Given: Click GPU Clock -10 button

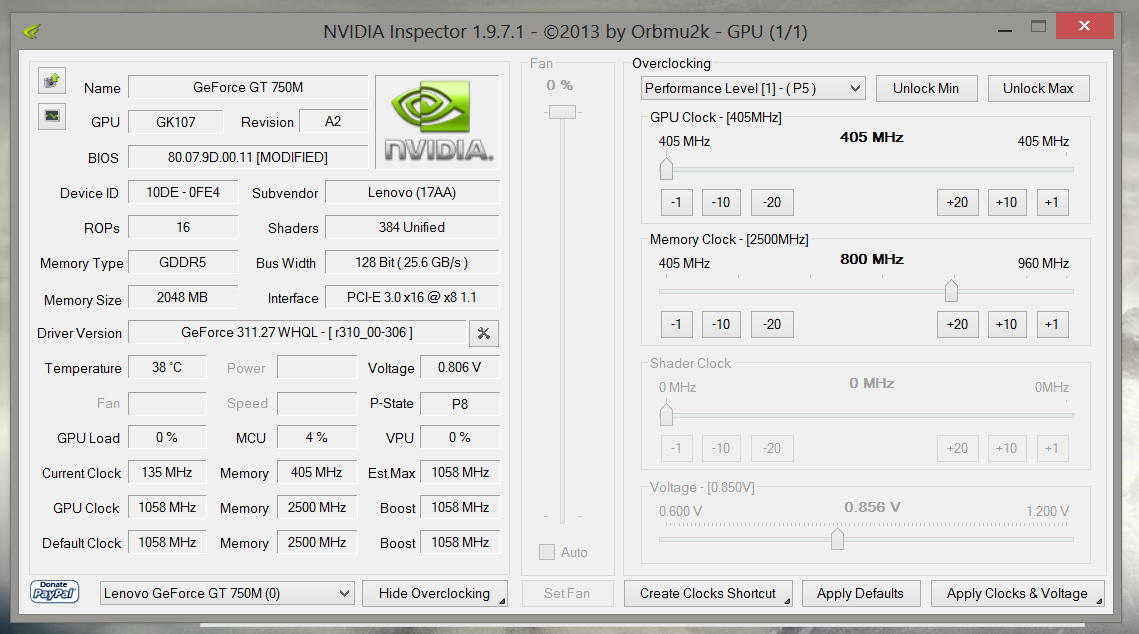Looking at the screenshot, I should point(721,203).
